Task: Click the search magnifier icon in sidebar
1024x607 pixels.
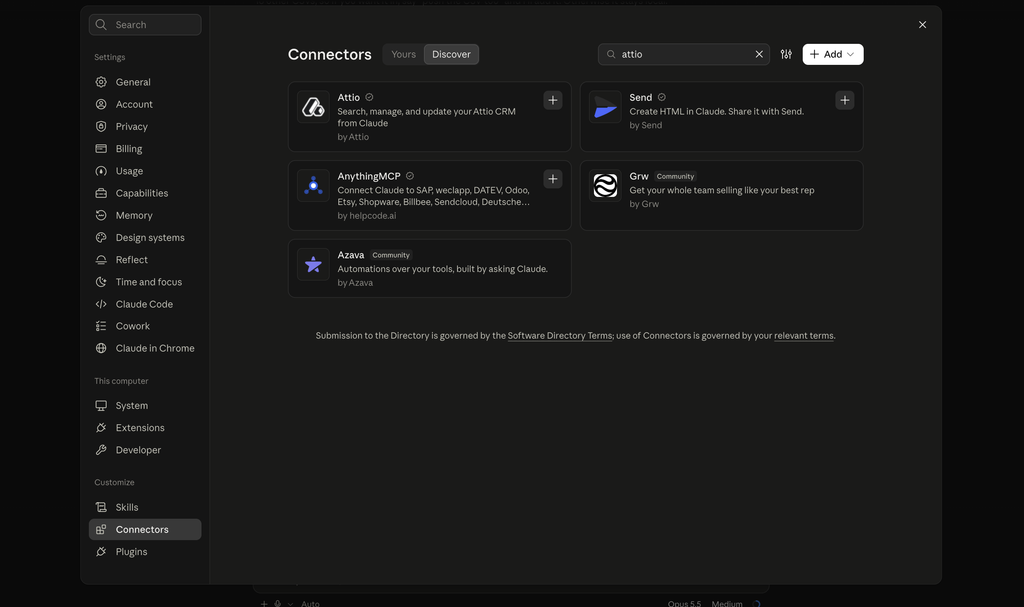Action: point(101,25)
